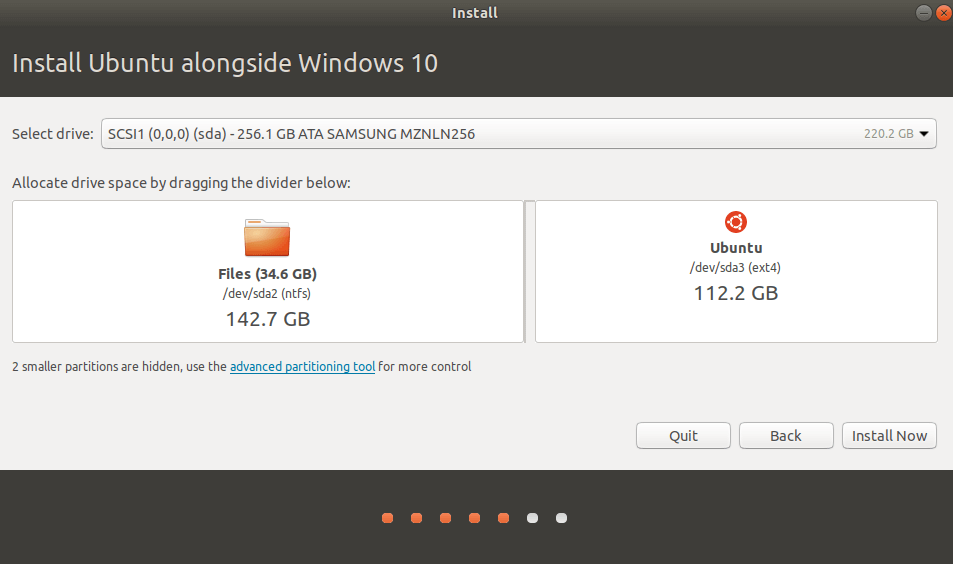Open the advanced partitioning tool link
Screen dimensions: 953x564
click(302, 366)
